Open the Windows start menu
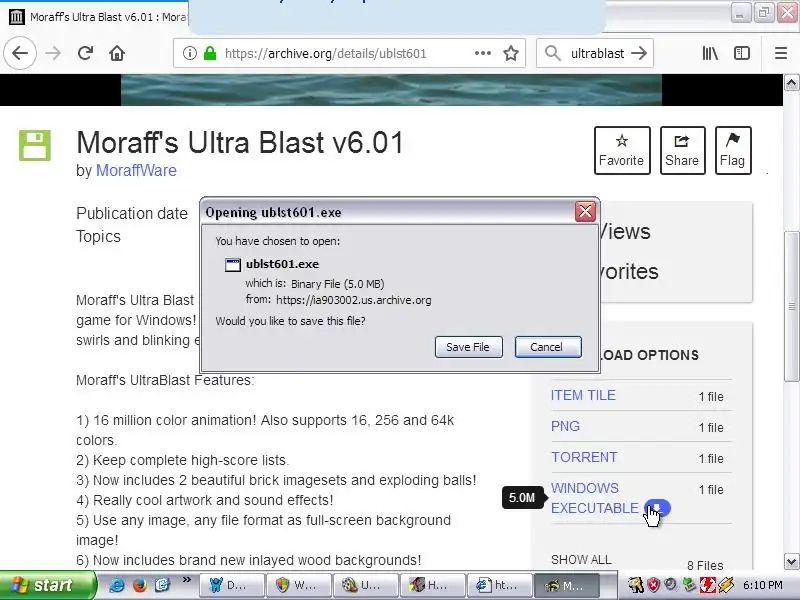800x600 pixels. click(47, 585)
